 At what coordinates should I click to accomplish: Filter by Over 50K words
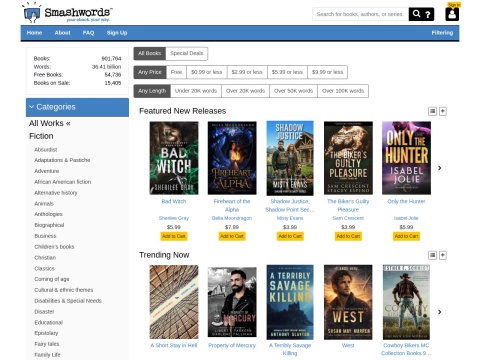pos(293,91)
